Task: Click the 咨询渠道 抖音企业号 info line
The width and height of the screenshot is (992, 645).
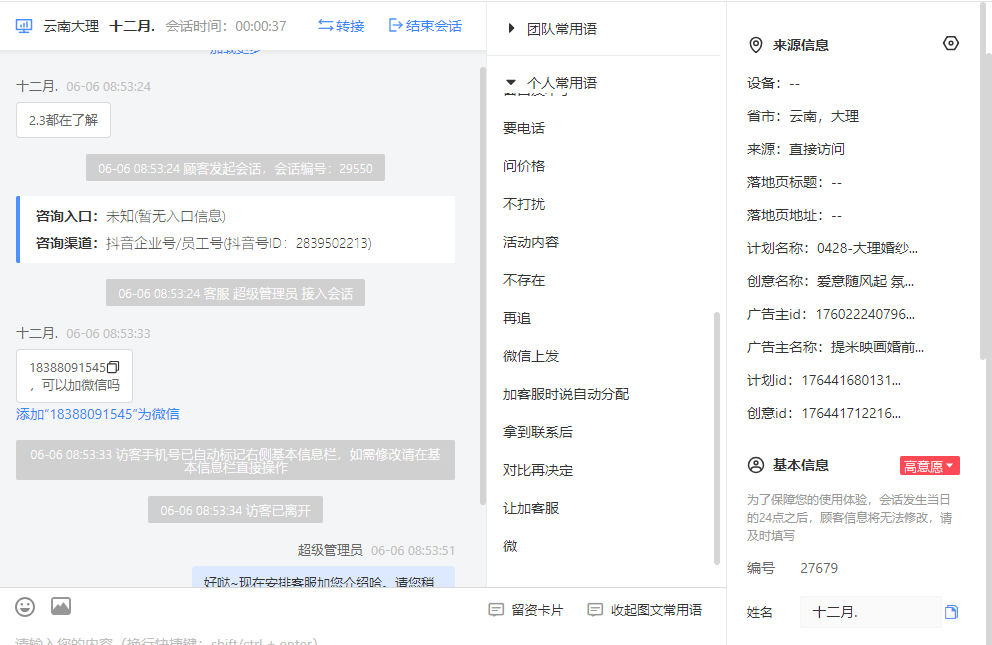Action: 204,243
